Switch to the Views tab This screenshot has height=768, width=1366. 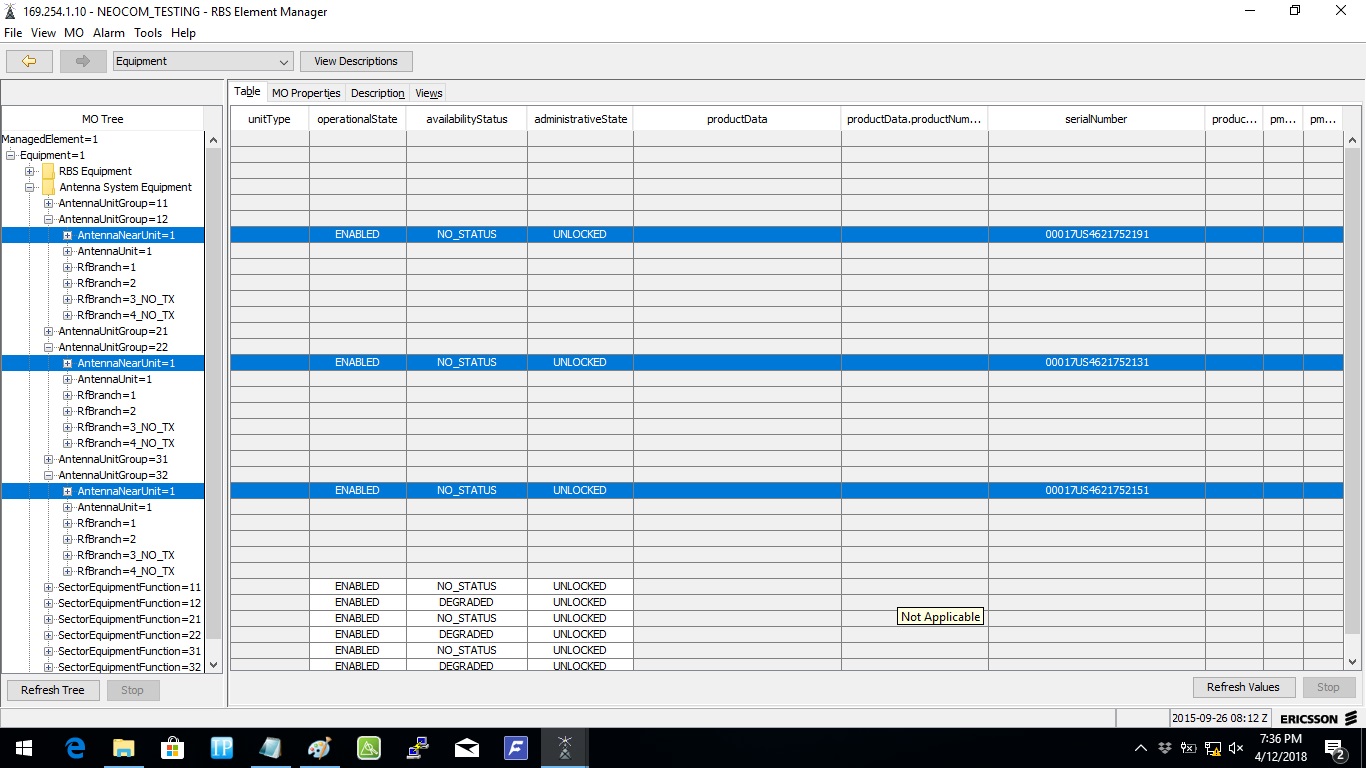point(429,93)
